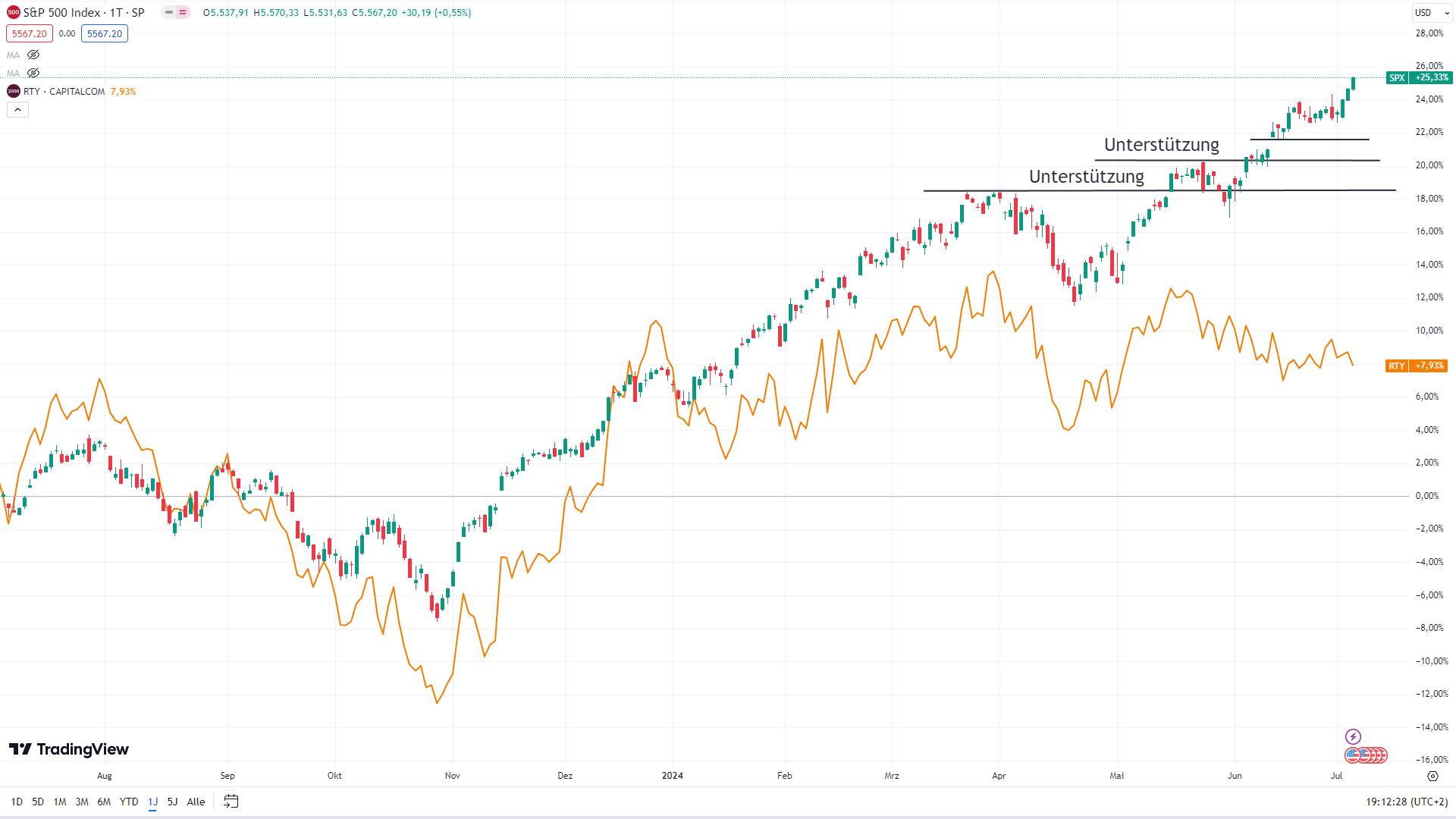Select the 6M time range
Screen dimensions: 1456x819
tap(104, 802)
